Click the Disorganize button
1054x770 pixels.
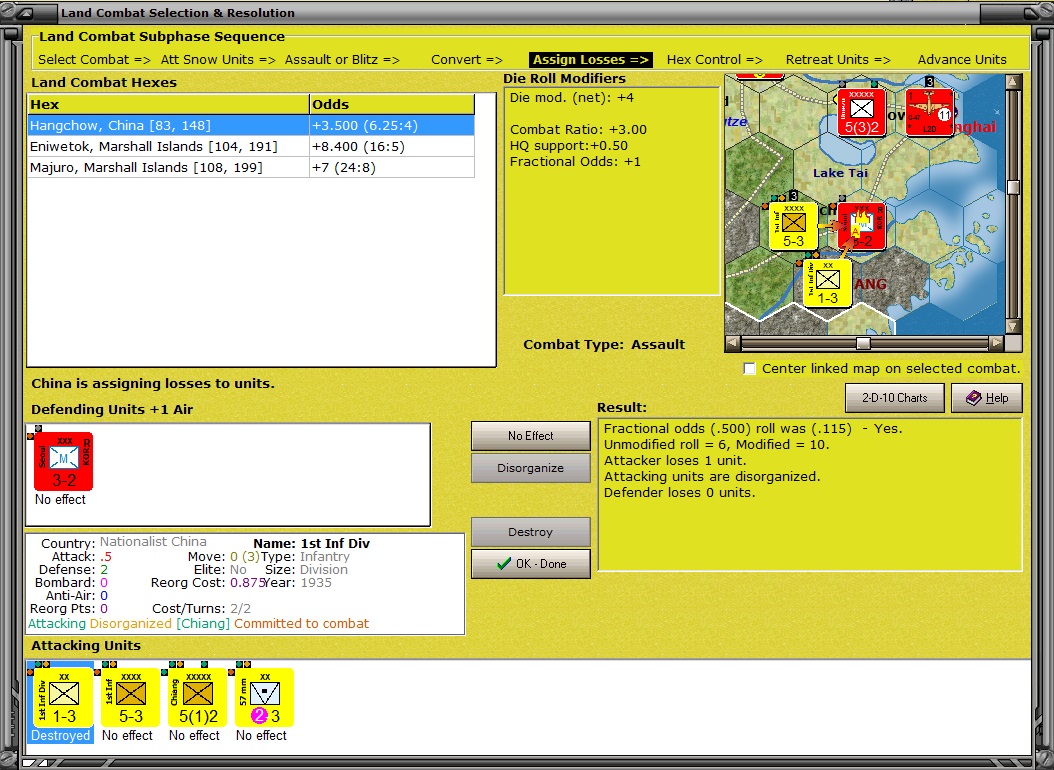(x=530, y=468)
